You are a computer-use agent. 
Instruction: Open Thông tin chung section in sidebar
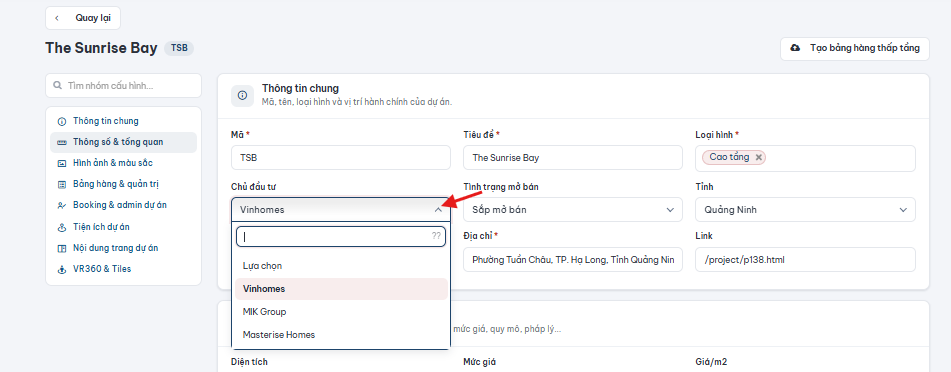point(123,121)
